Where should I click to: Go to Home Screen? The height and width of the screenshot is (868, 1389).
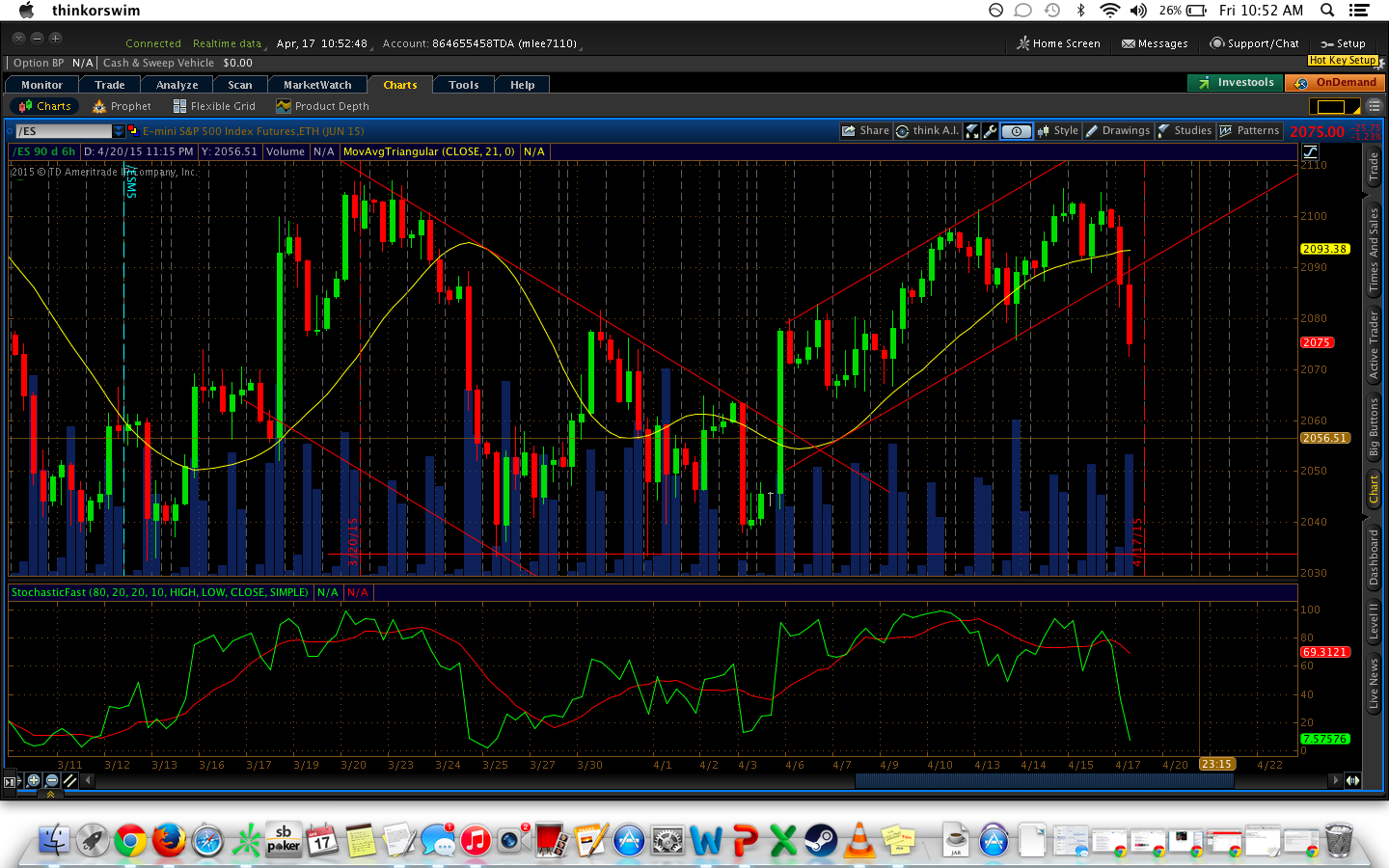tap(1058, 43)
